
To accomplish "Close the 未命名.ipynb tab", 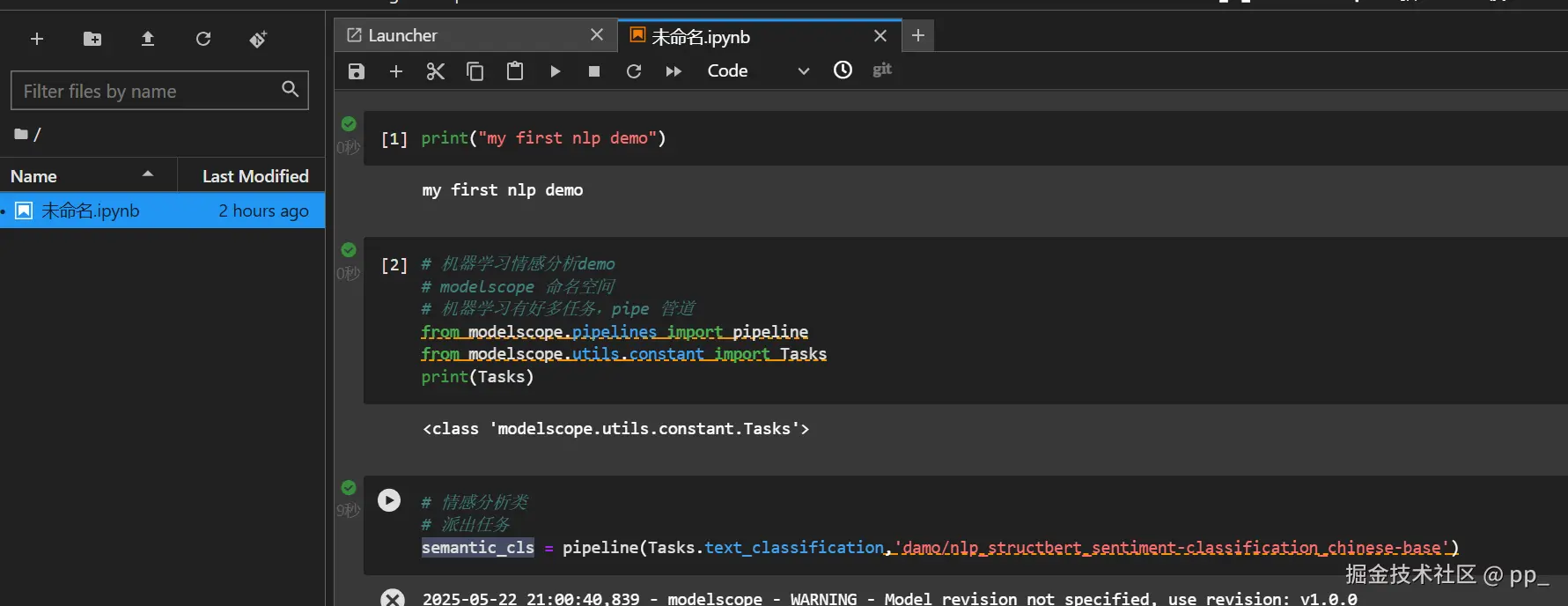I will [x=880, y=35].
